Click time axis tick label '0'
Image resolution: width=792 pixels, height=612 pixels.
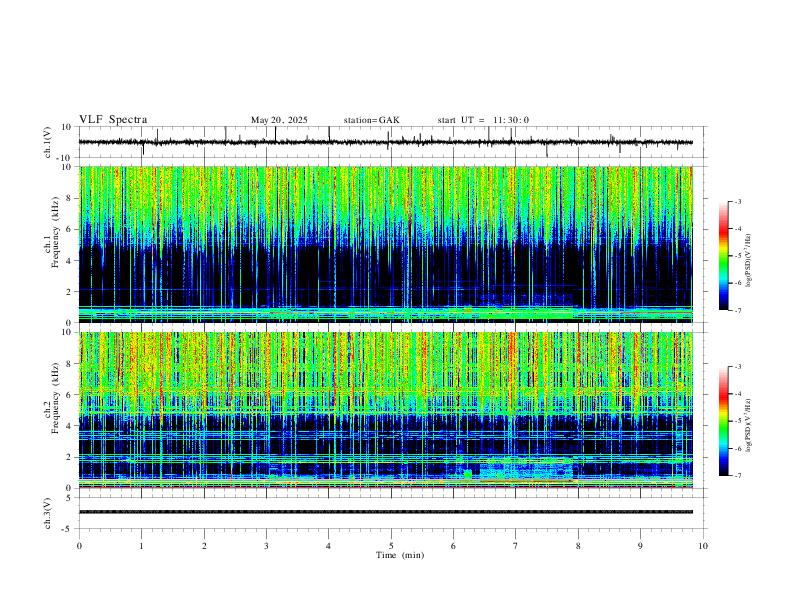(79, 546)
